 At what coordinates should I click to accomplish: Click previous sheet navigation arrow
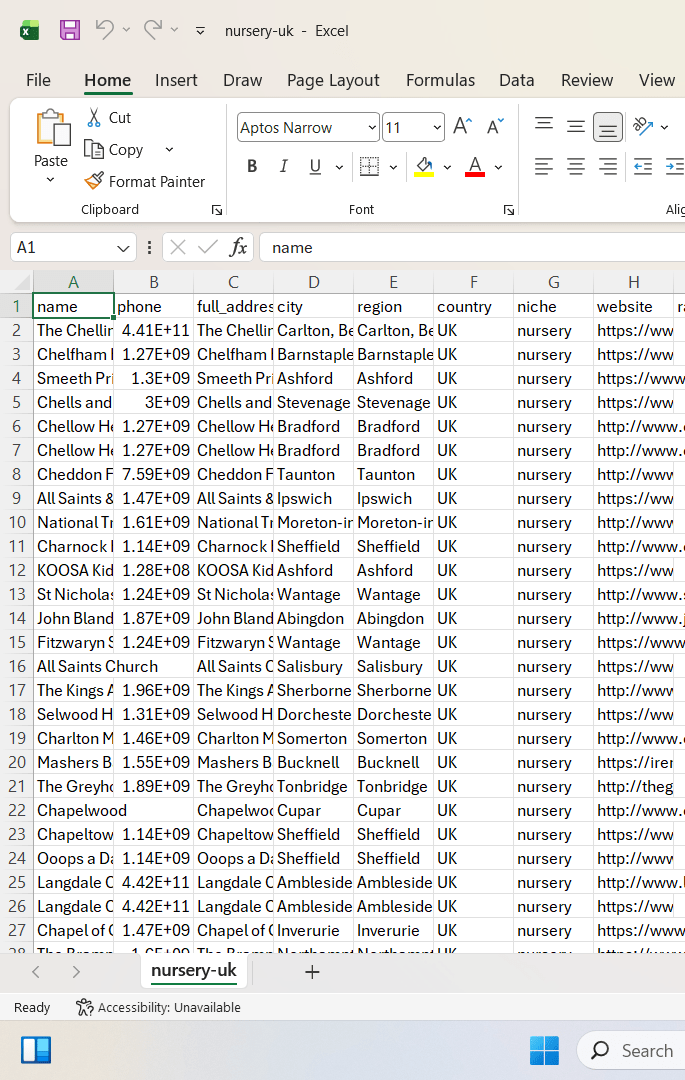(36, 972)
